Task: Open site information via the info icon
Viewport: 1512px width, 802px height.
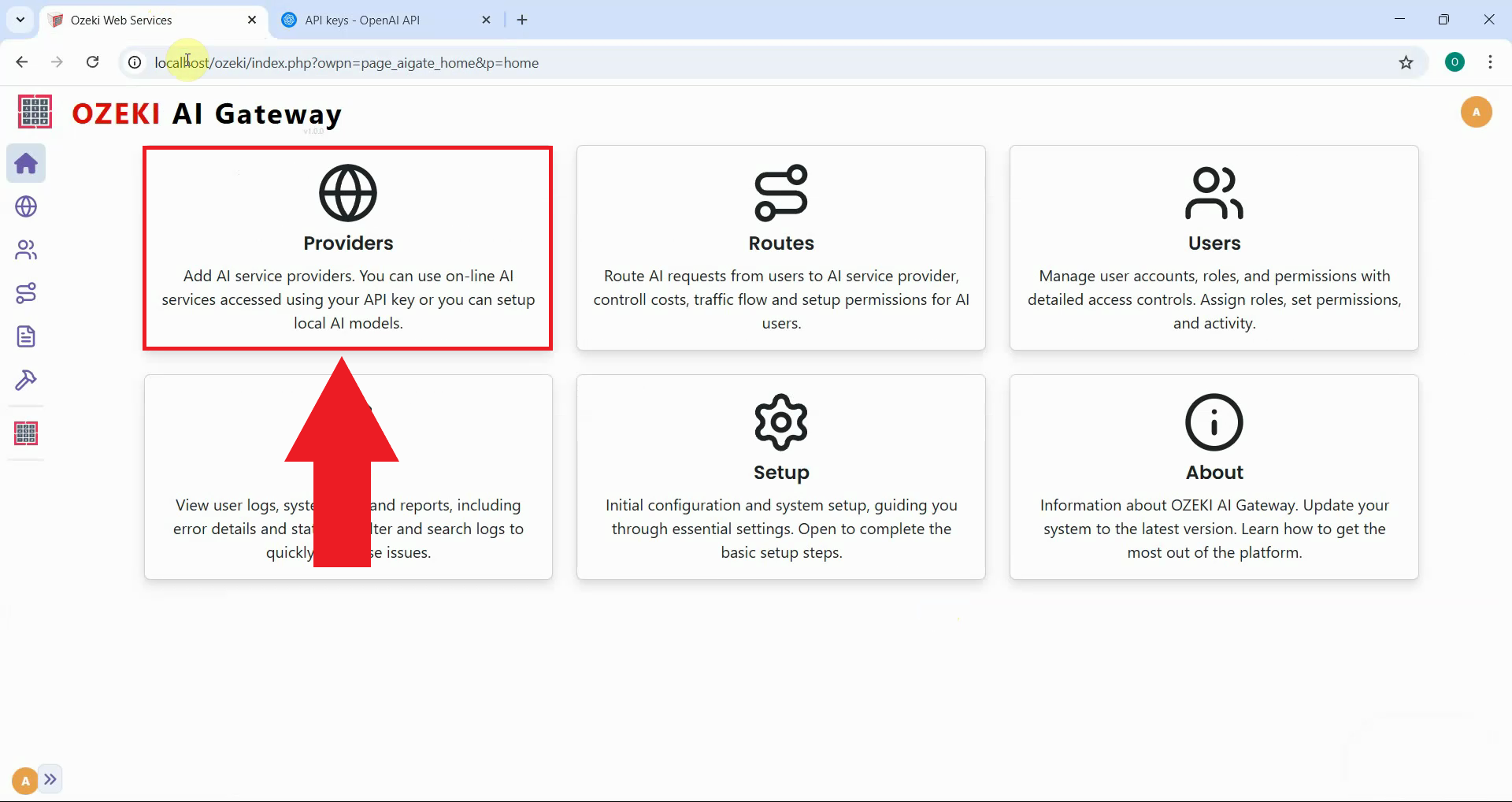Action: 134,62
